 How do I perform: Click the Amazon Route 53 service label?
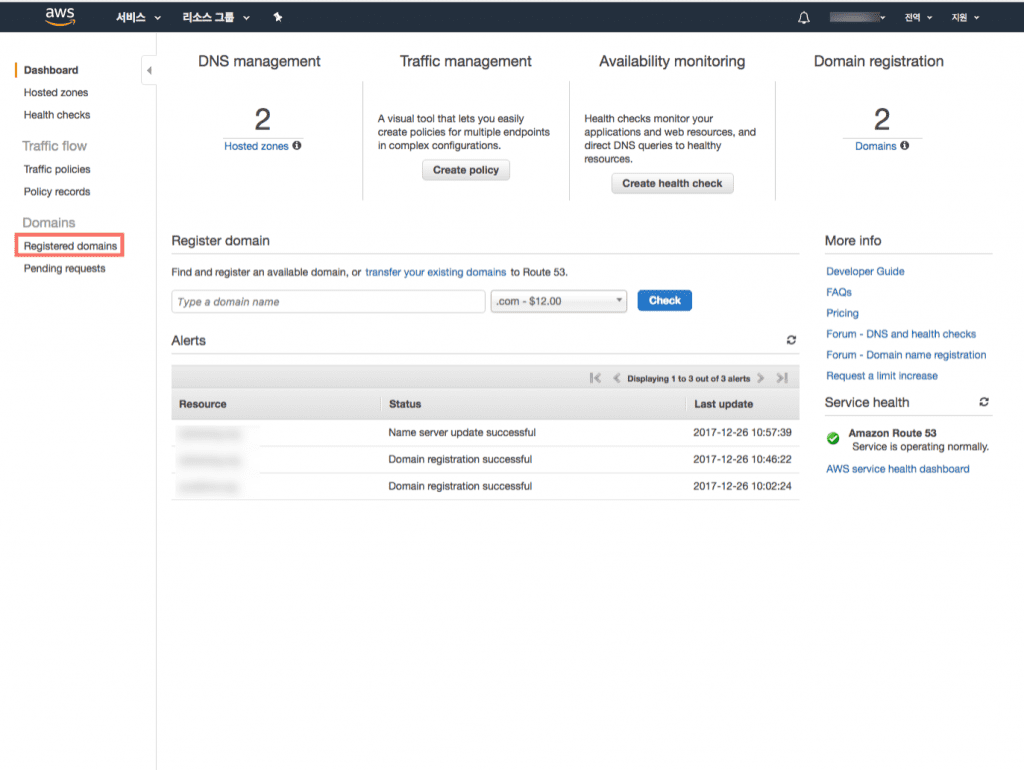[892, 433]
